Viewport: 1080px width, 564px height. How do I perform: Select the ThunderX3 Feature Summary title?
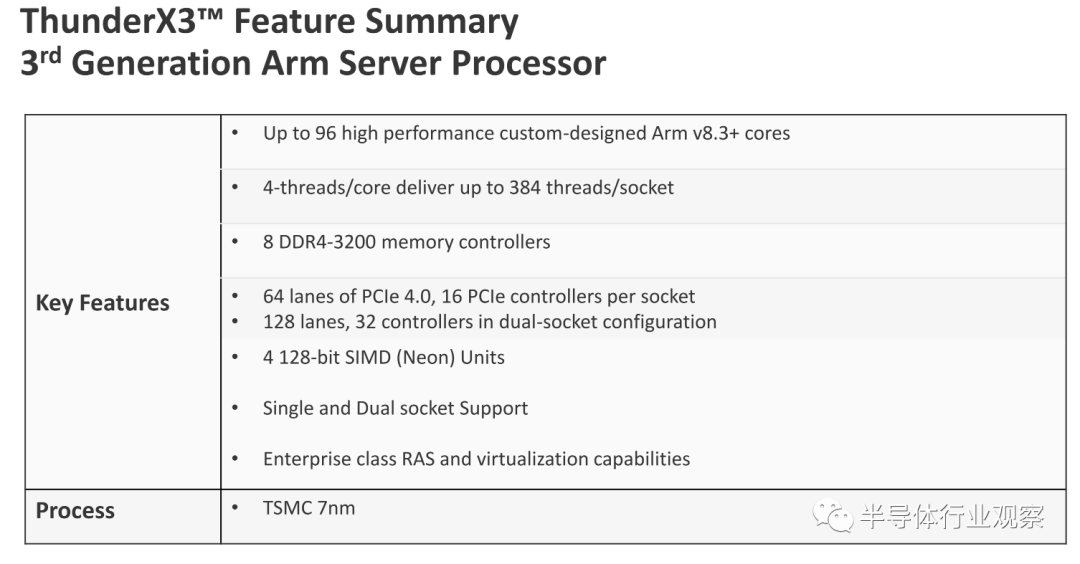click(x=269, y=21)
